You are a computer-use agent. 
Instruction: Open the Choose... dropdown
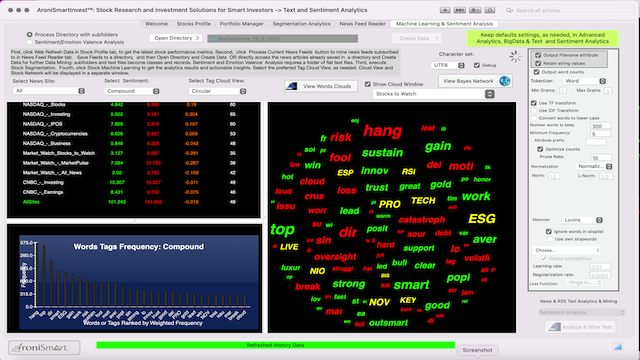566,250
